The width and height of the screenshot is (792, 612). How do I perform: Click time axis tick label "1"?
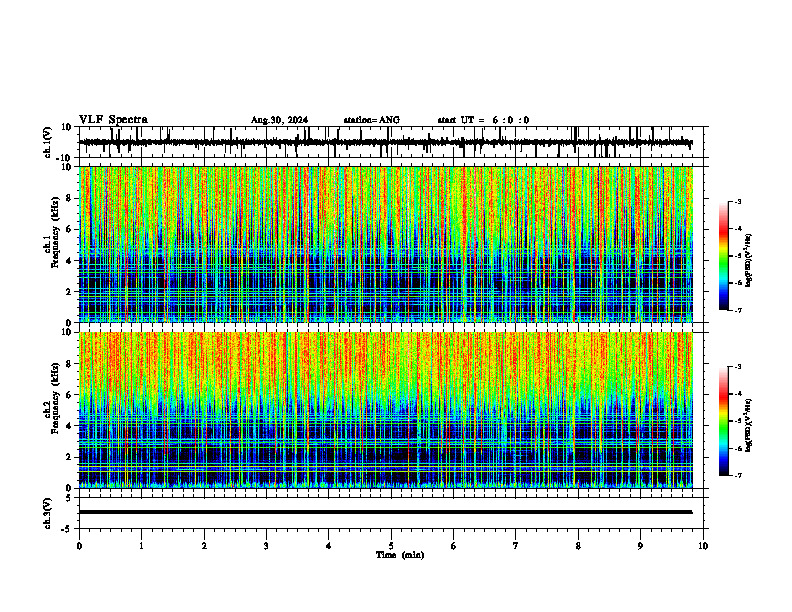coord(141,546)
